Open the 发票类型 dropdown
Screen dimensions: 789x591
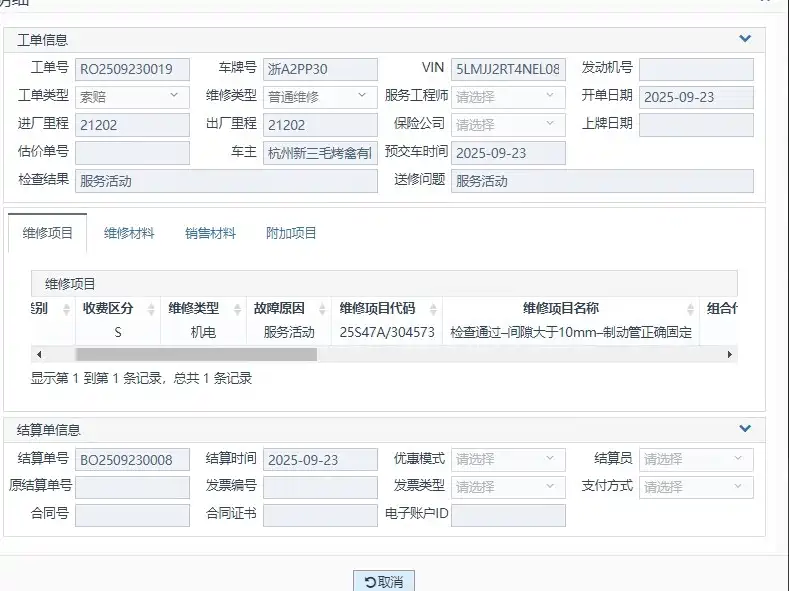pos(508,487)
